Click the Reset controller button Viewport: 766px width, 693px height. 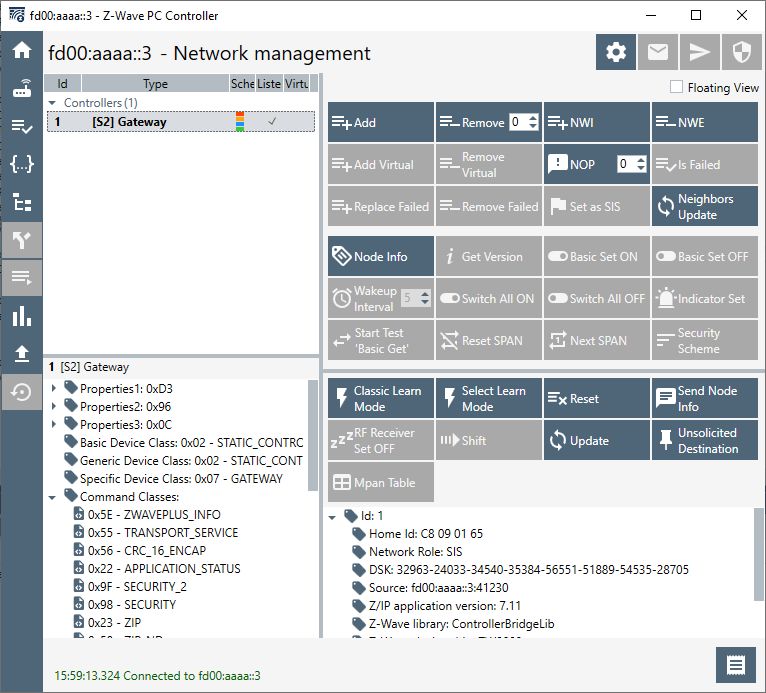point(596,398)
